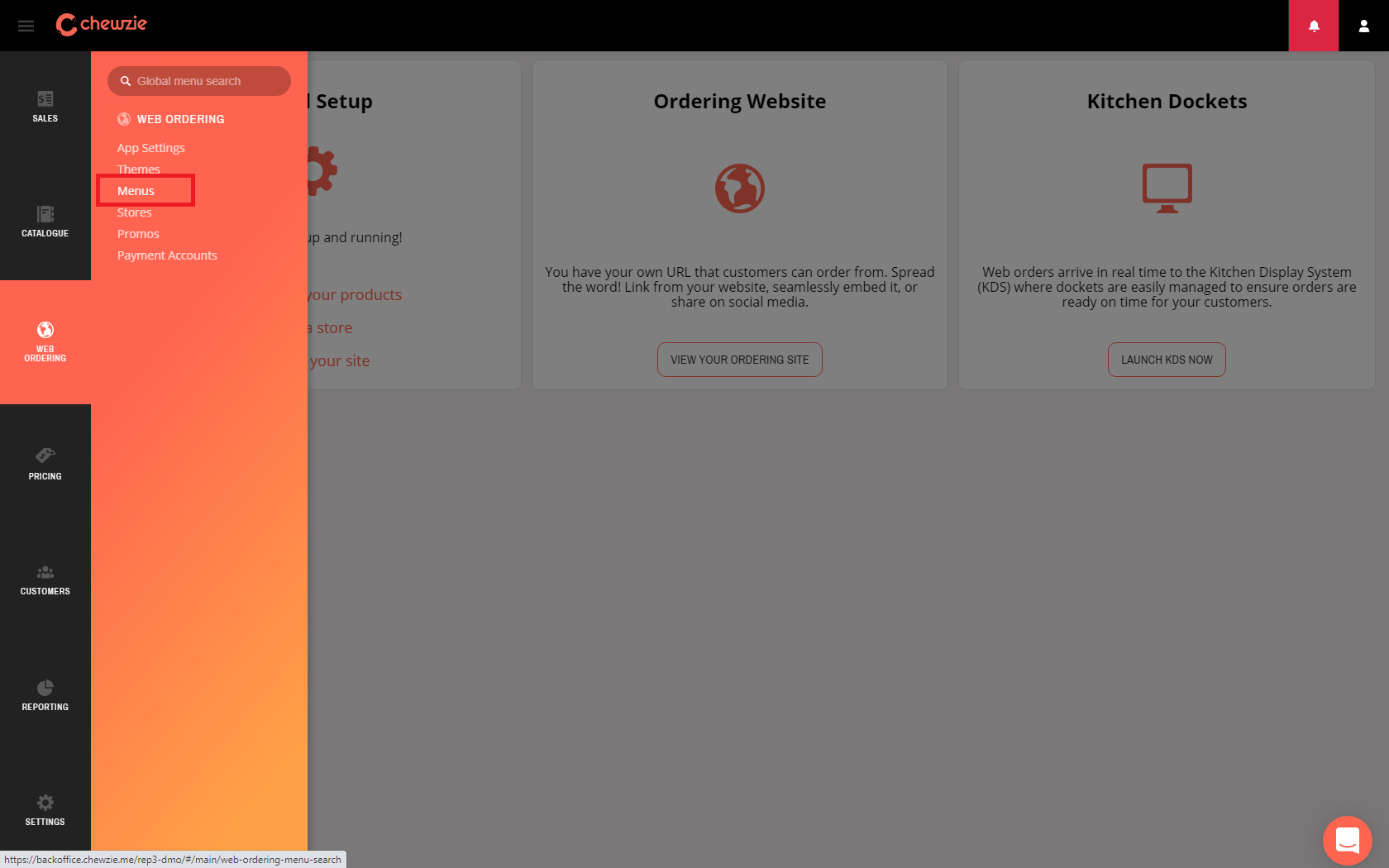Open the hamburger menu icon
The width and height of the screenshot is (1389, 868).
[26, 26]
